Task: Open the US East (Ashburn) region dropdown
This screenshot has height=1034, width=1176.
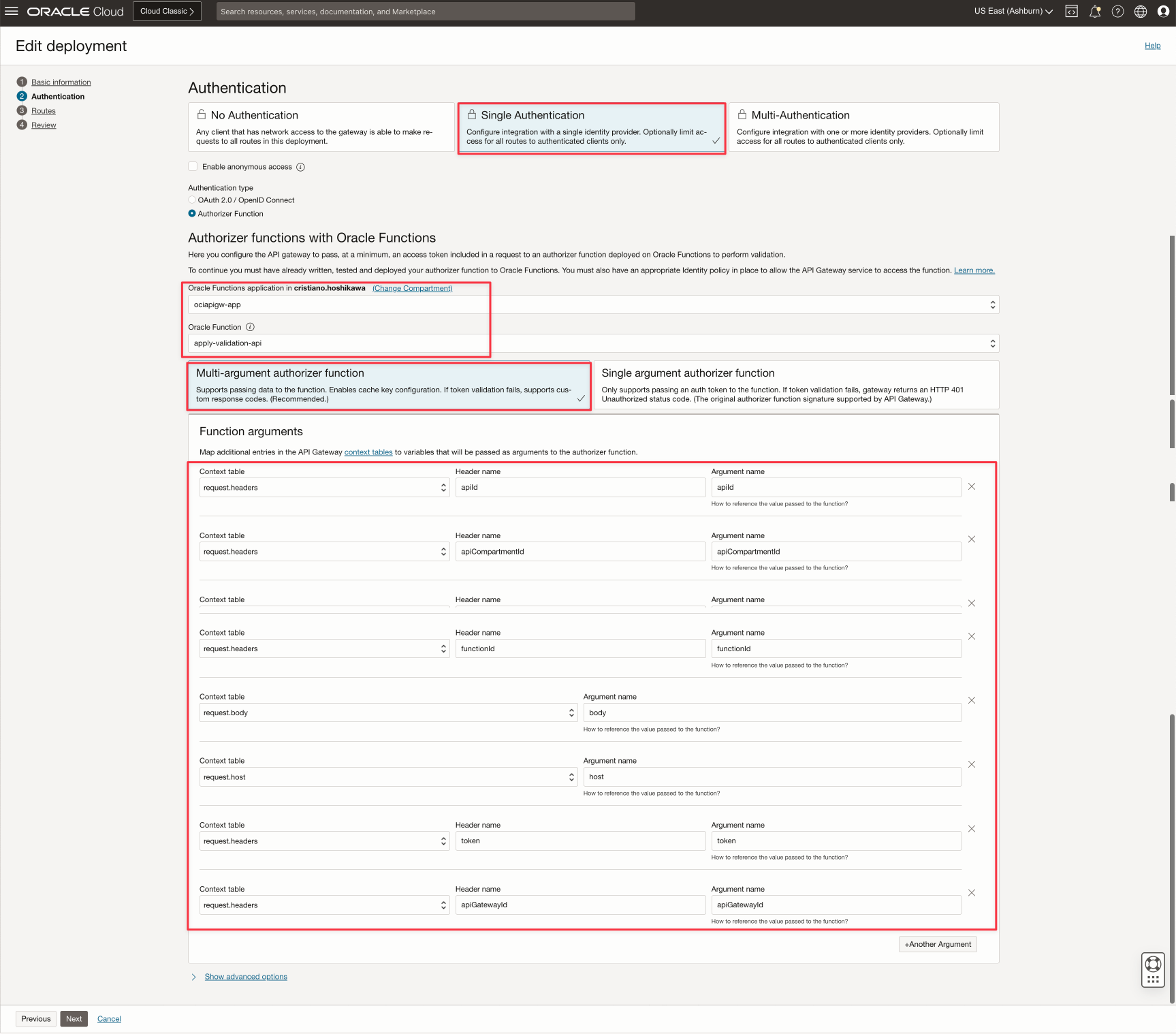Action: 1013,12
